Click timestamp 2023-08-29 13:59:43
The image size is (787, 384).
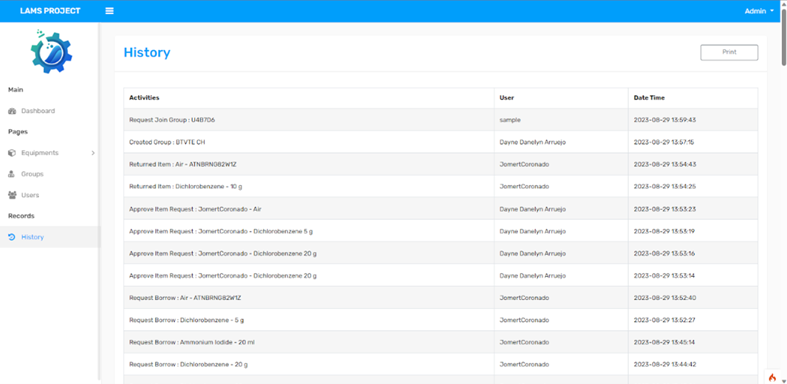[x=665, y=120]
